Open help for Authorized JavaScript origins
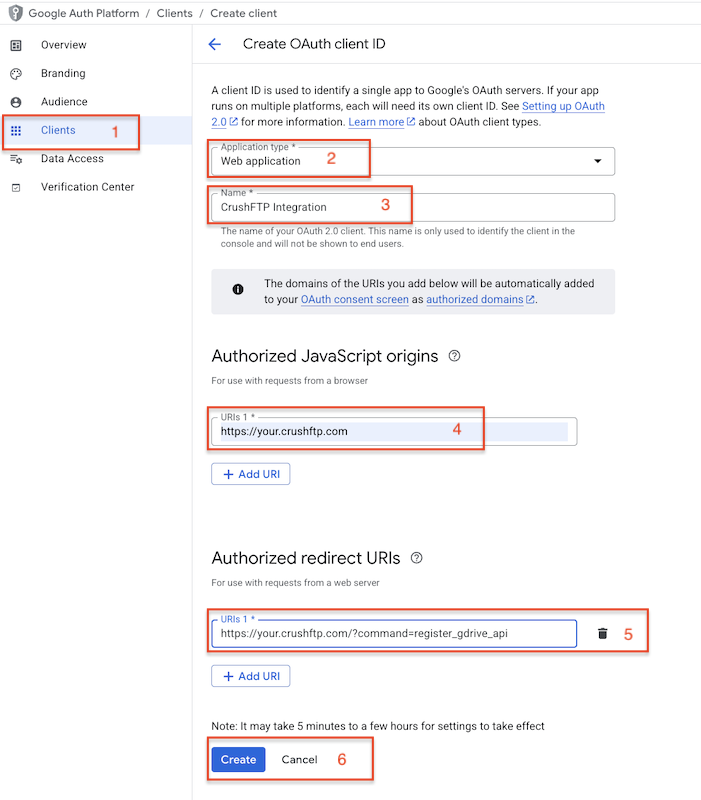This screenshot has height=800, width=701. 454,356
